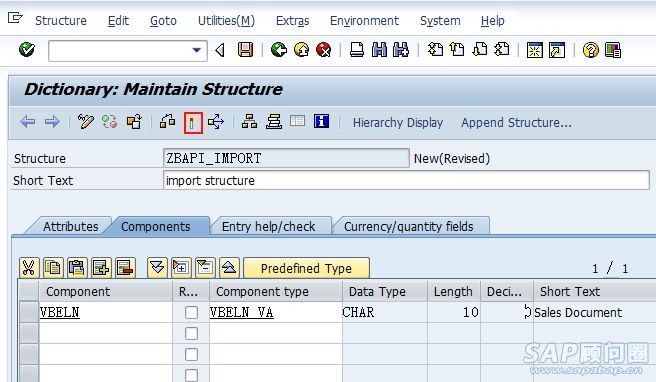The image size is (656, 382).
Task: Click the Cut scissors icon
Action: (x=29, y=268)
